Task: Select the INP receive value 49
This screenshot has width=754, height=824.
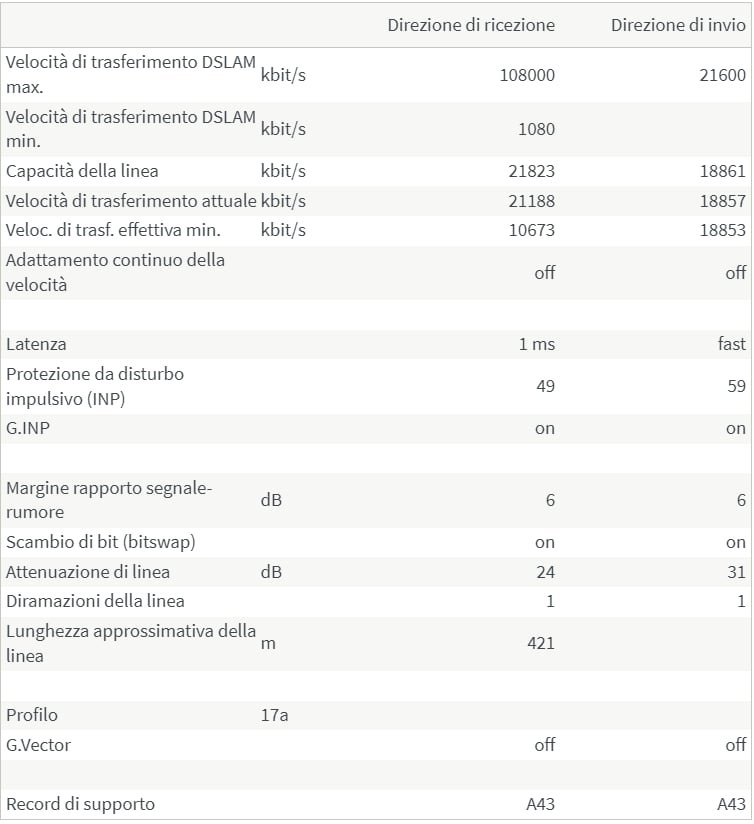Action: (545, 386)
